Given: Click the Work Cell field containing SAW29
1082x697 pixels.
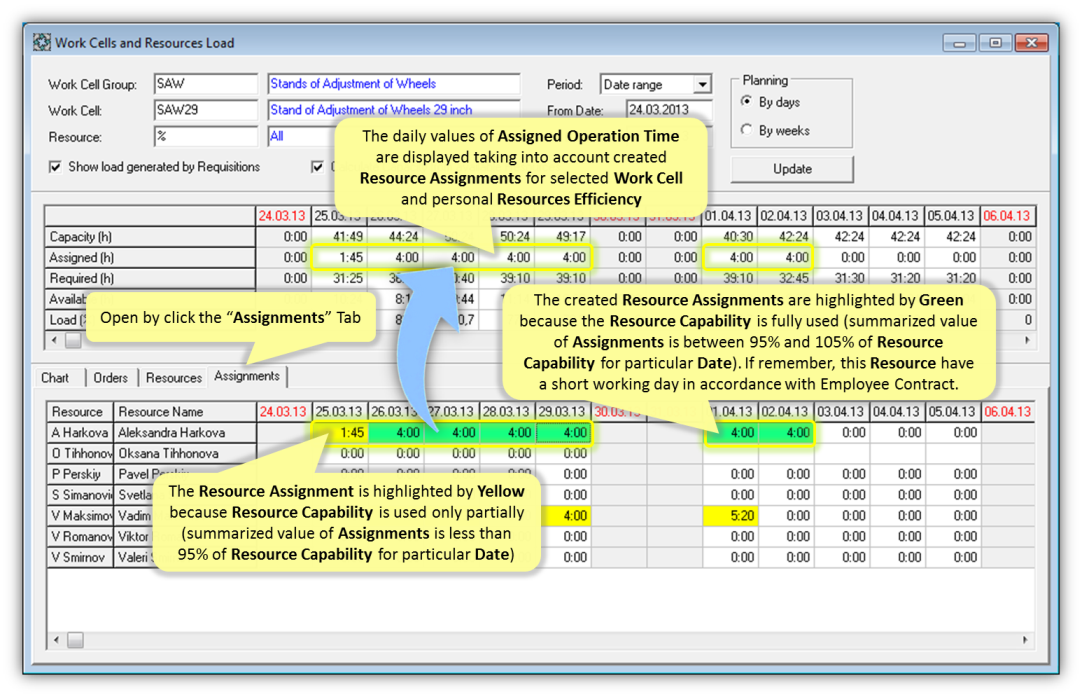Looking at the screenshot, I should click(x=206, y=110).
